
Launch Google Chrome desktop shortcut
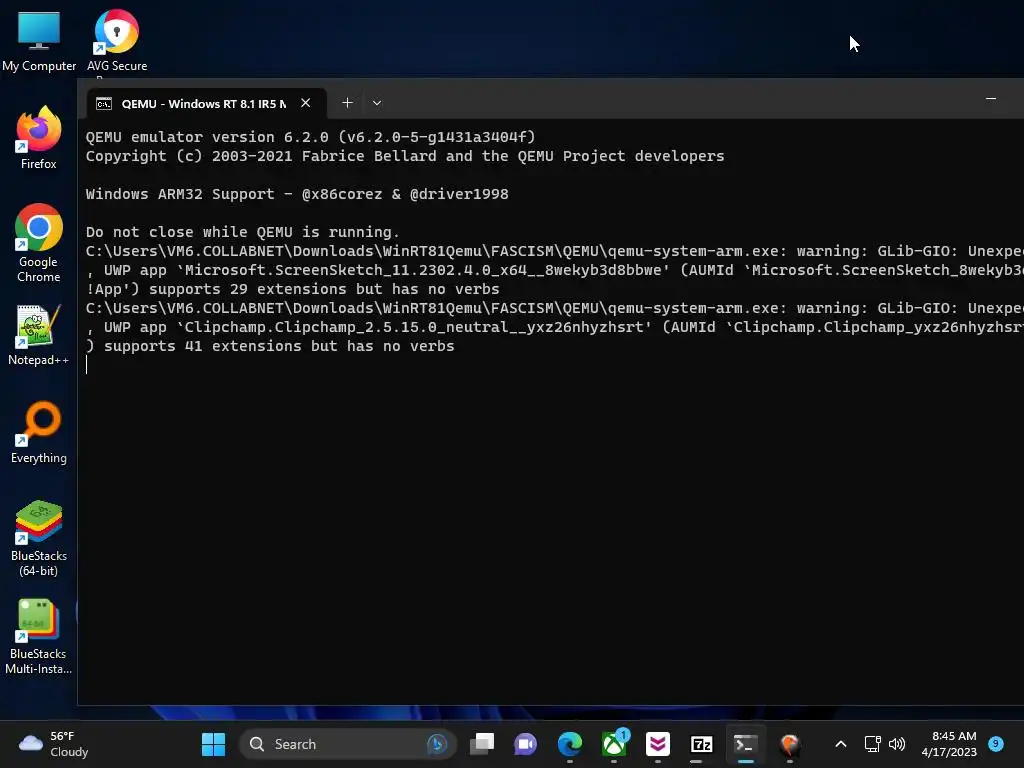(39, 243)
